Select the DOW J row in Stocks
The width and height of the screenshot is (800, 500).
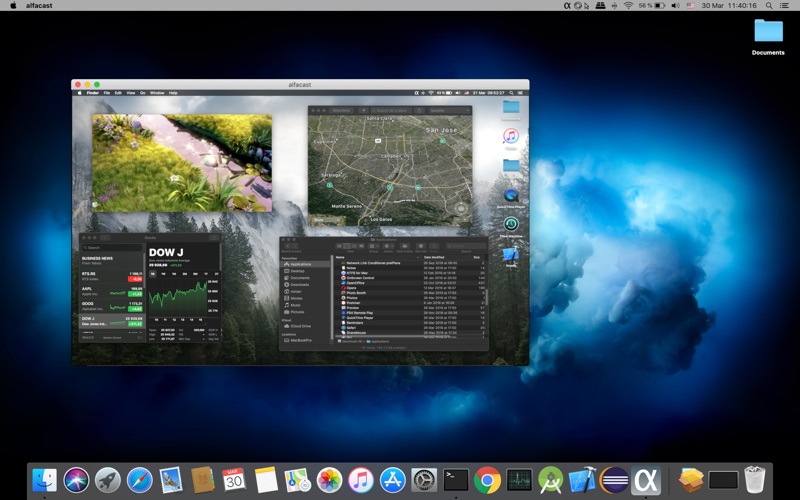[112, 321]
